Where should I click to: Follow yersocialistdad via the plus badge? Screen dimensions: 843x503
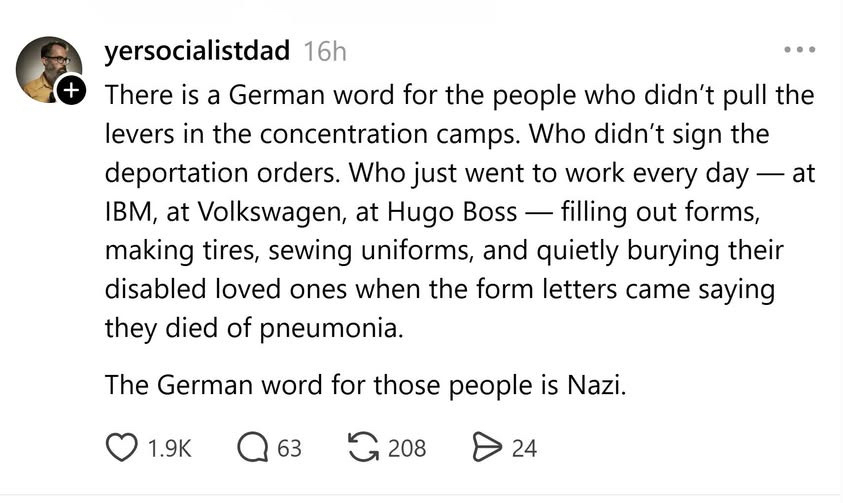70,92
